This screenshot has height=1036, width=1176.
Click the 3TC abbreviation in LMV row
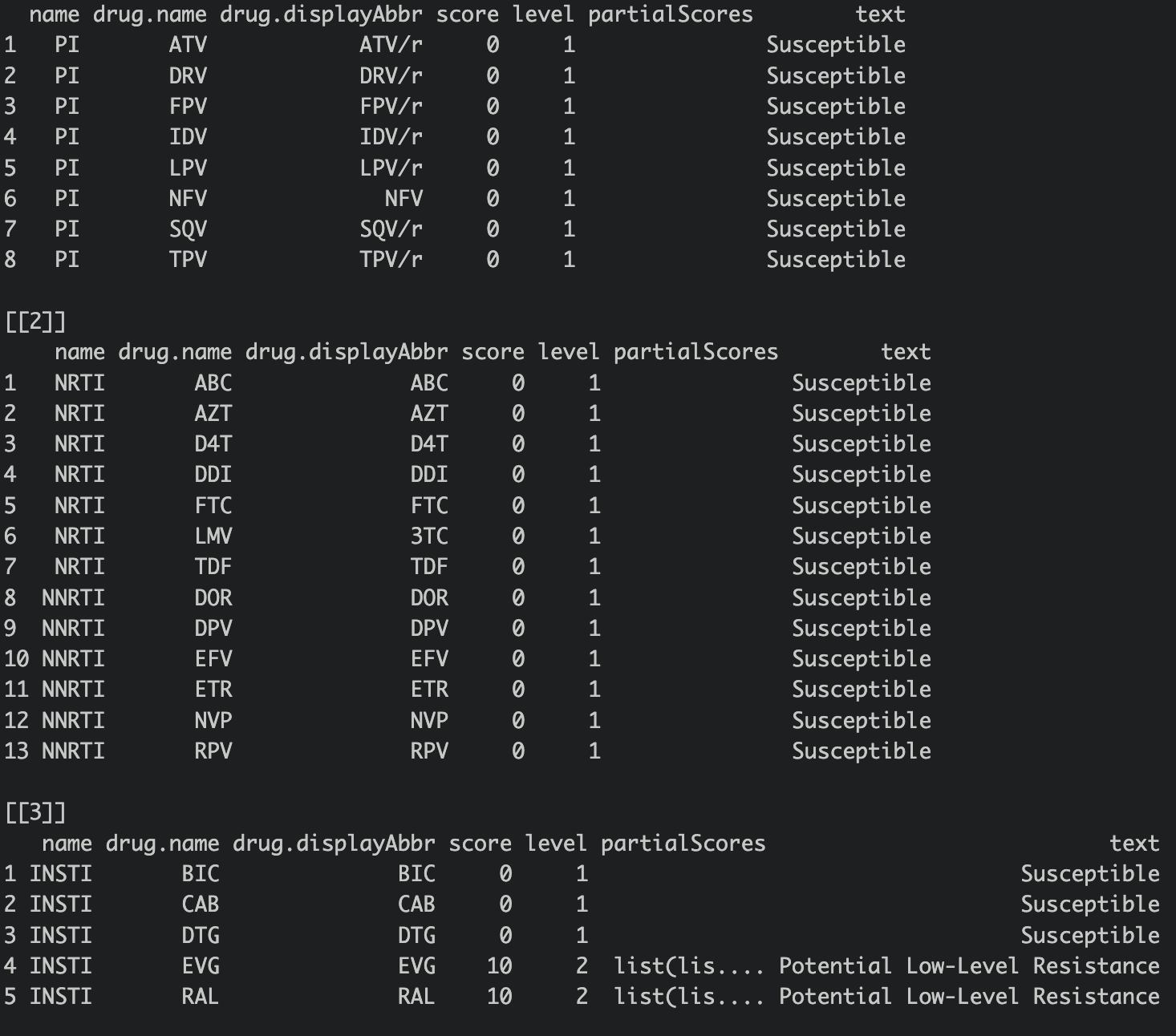[x=429, y=536]
